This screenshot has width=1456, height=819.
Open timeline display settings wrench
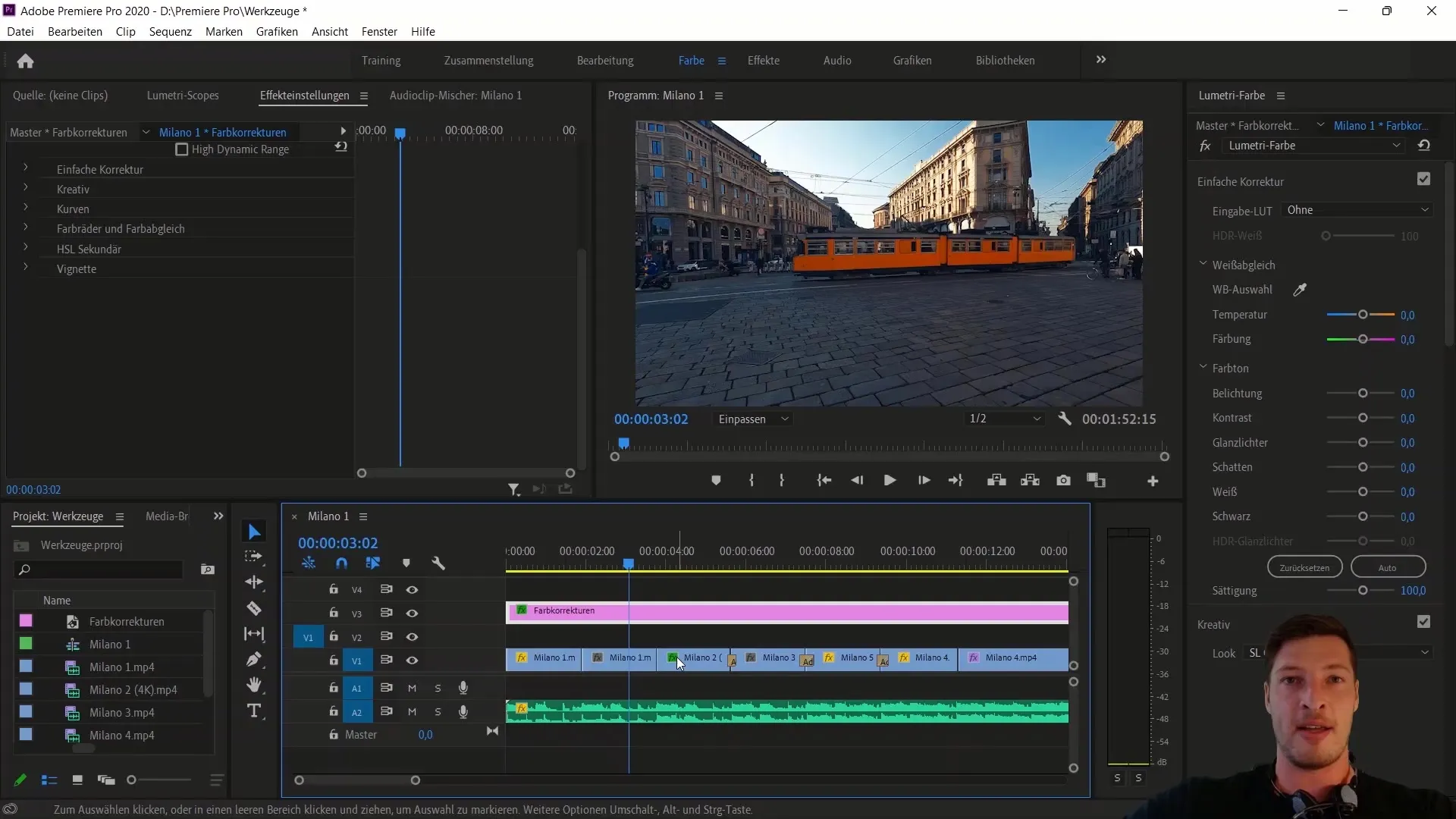(x=438, y=563)
